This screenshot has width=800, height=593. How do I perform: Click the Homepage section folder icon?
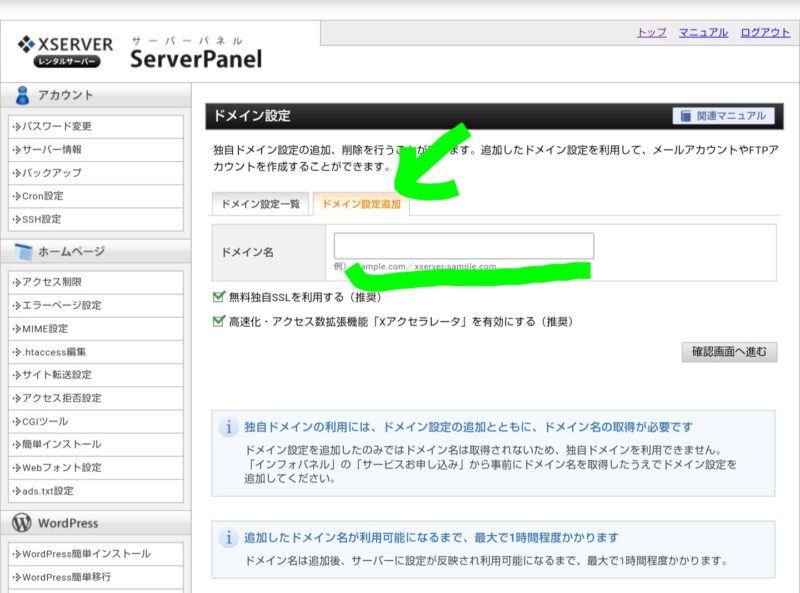[23, 251]
